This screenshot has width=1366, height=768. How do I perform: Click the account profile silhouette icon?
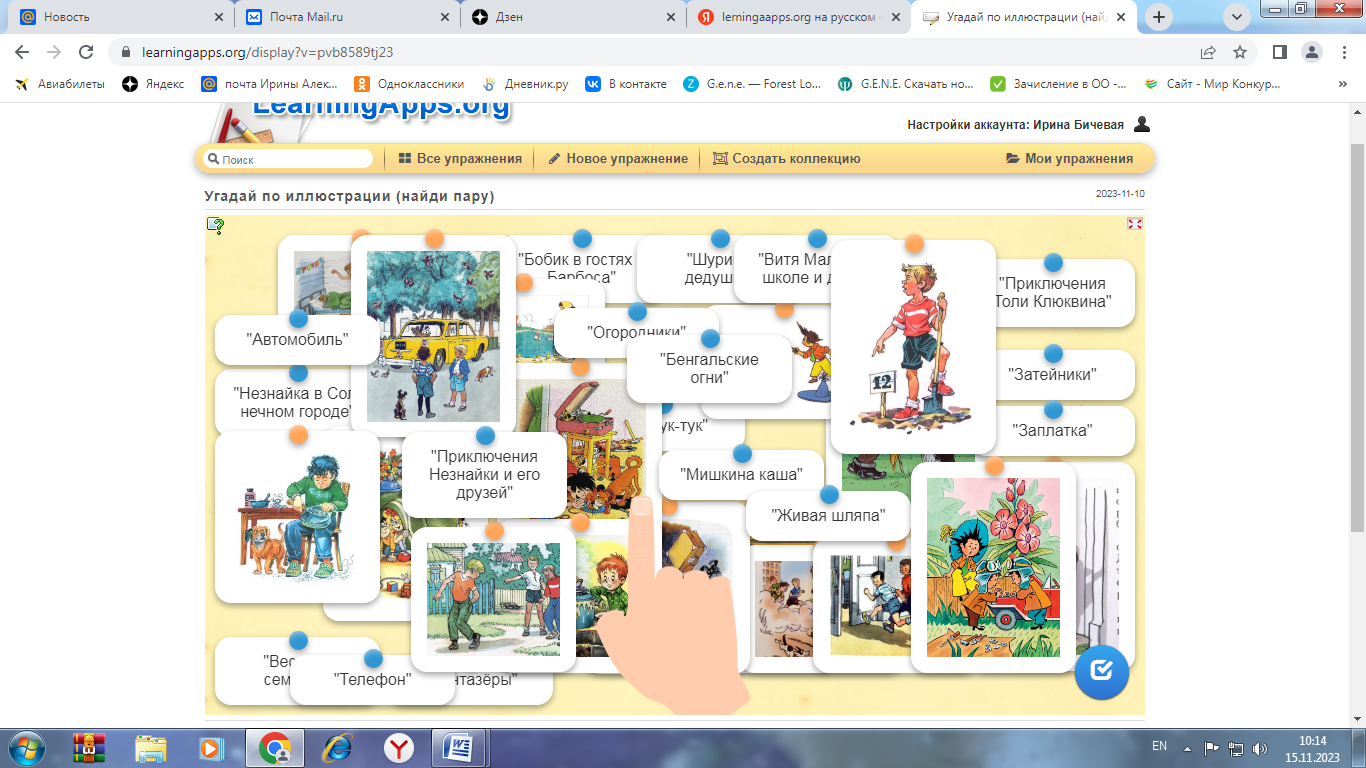tap(1142, 124)
